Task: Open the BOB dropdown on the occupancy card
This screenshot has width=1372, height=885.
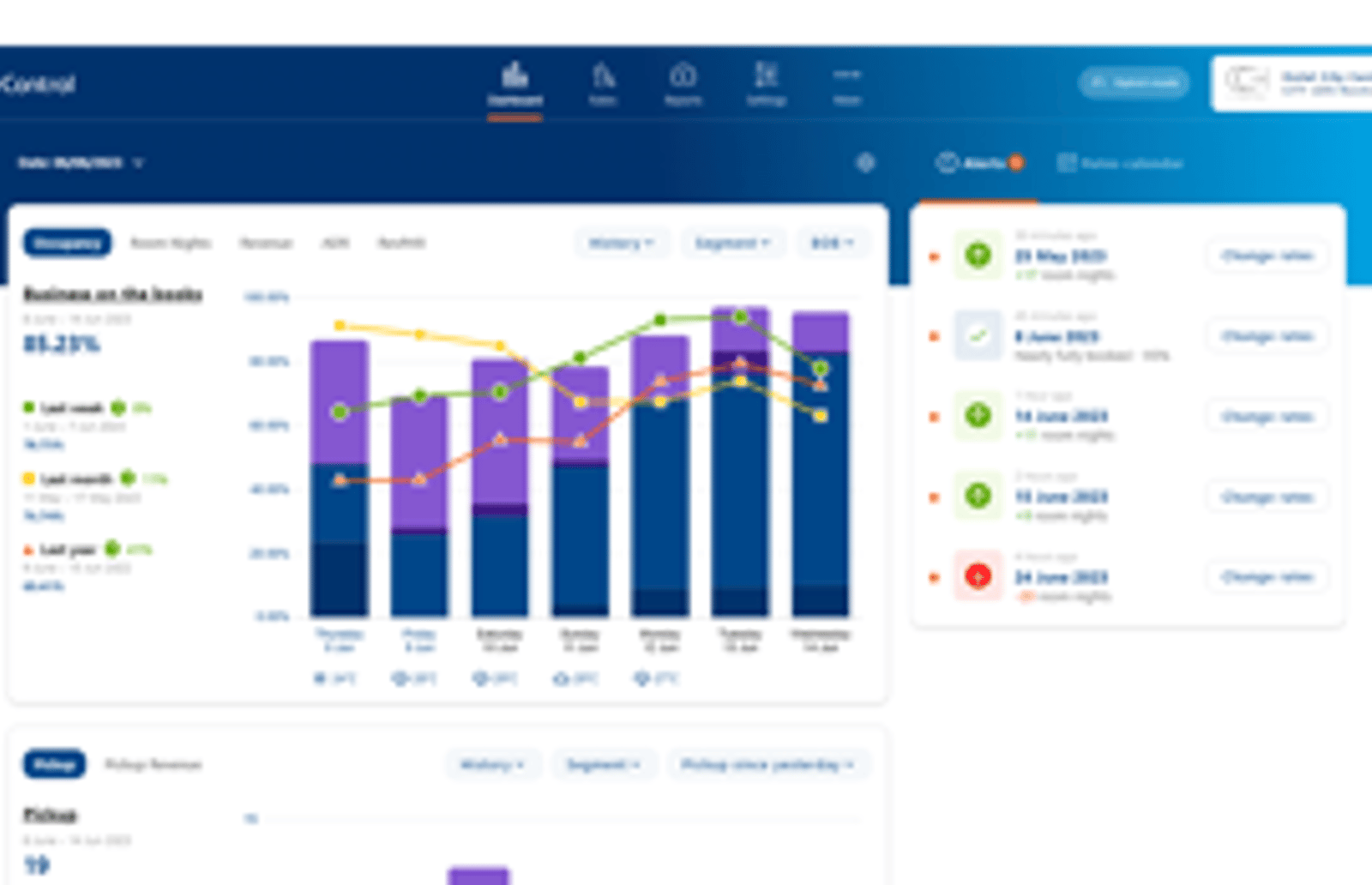Action: click(833, 243)
